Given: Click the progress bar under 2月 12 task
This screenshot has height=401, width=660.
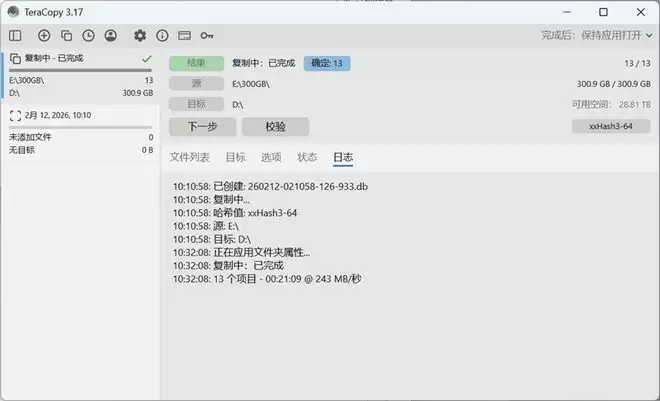Looking at the screenshot, I should 80,127.
